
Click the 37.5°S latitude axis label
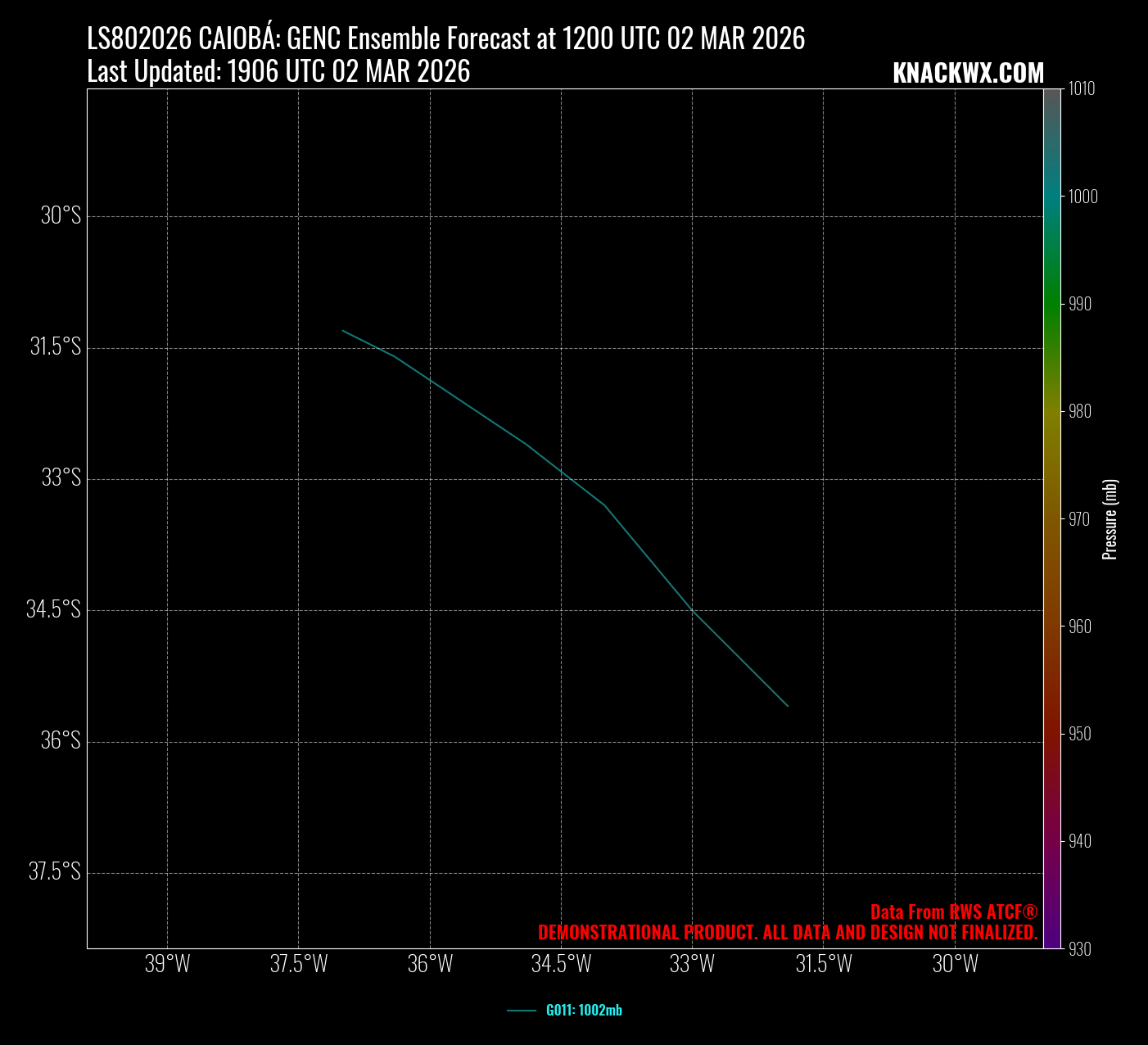55,871
